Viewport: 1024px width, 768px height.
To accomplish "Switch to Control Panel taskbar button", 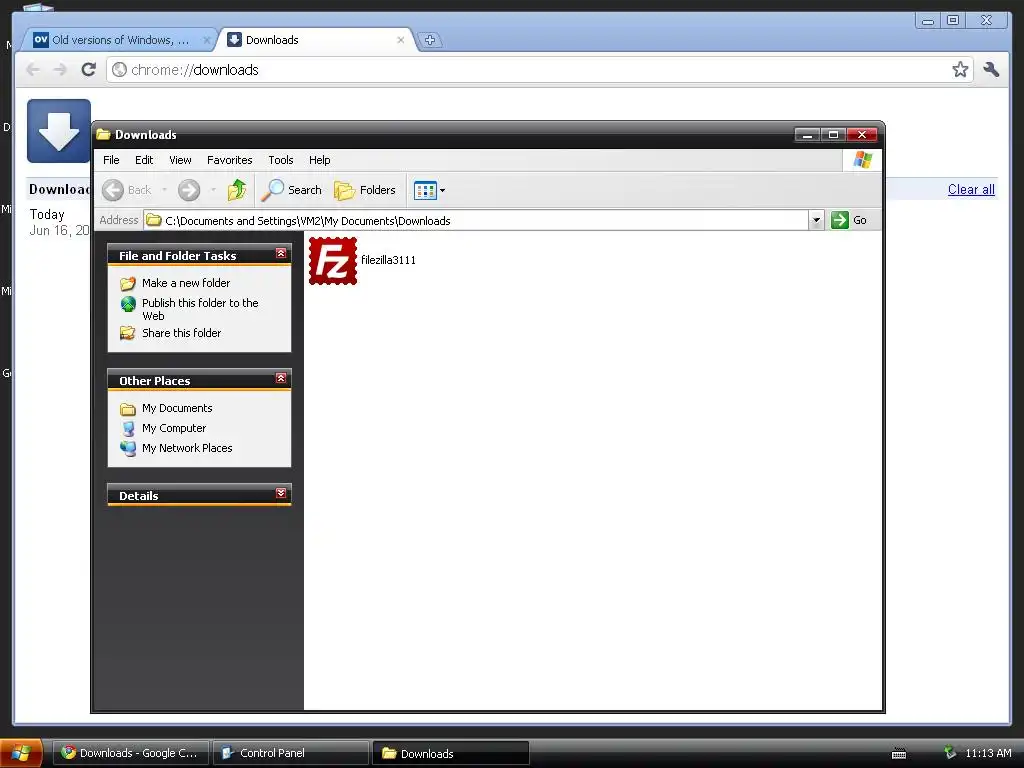I will (291, 753).
